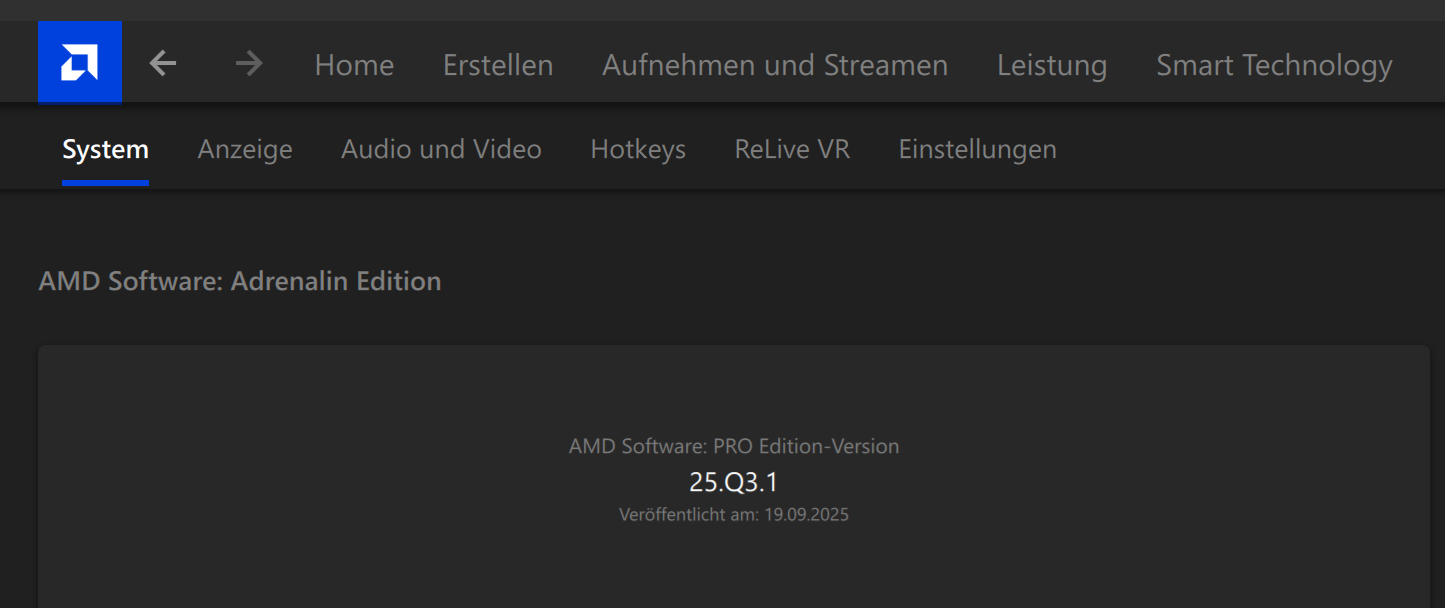Open the Leistung page
Viewport: 1445px width, 608px height.
tap(1052, 66)
